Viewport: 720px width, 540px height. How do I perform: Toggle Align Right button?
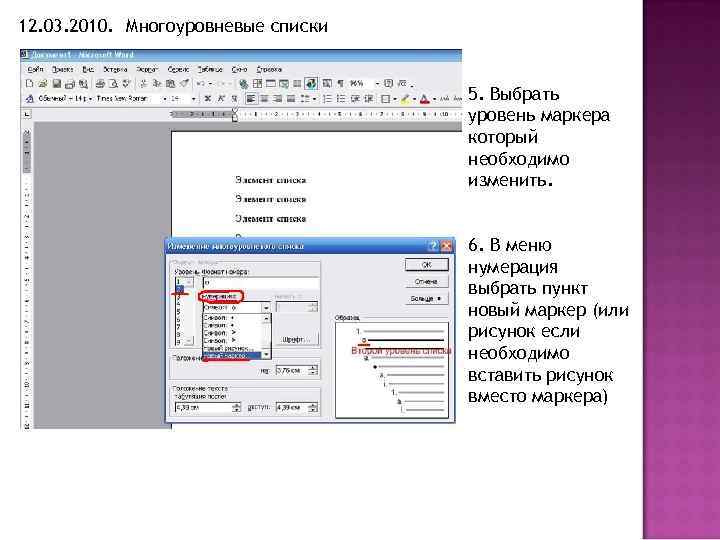coord(277,99)
